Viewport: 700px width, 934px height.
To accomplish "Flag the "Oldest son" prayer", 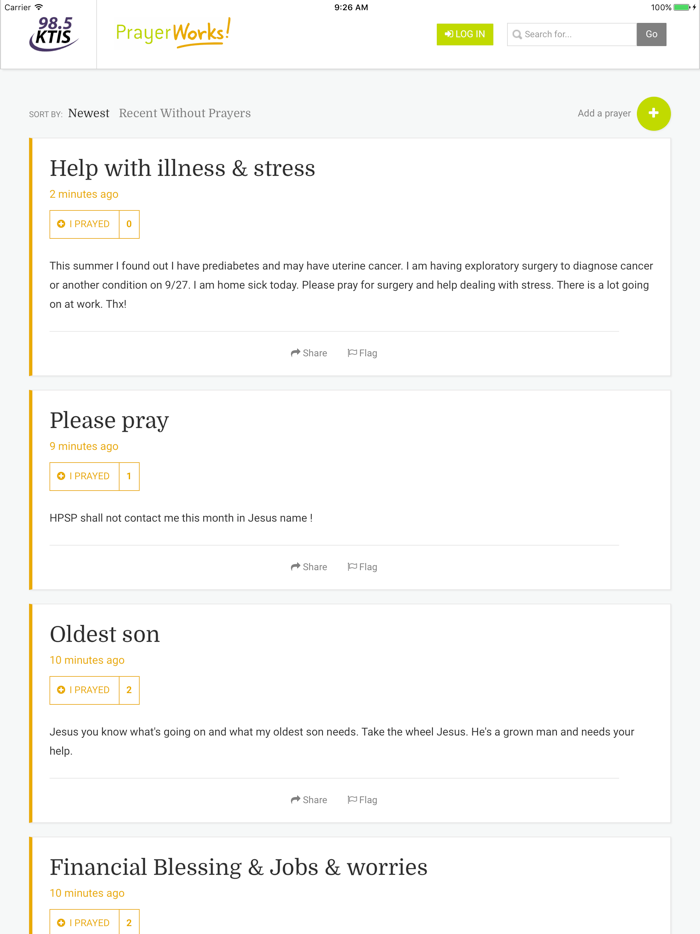I will pyautogui.click(x=362, y=799).
